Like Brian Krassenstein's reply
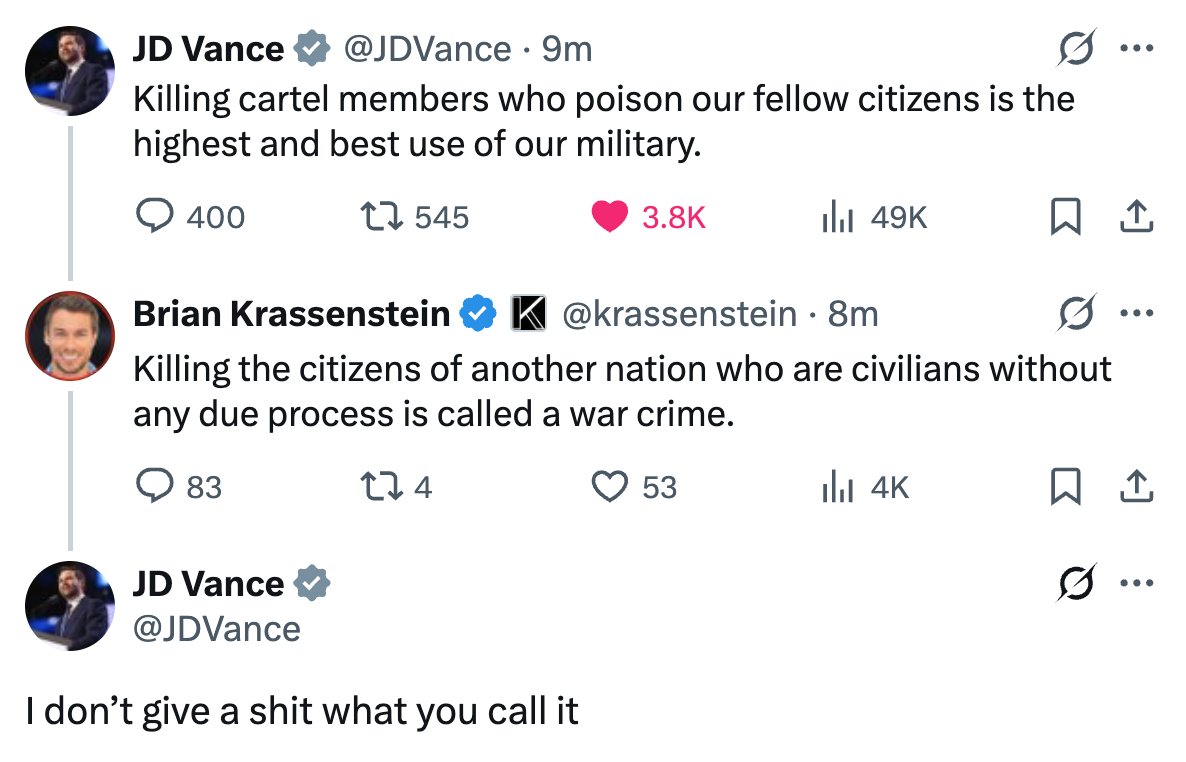 click(609, 487)
